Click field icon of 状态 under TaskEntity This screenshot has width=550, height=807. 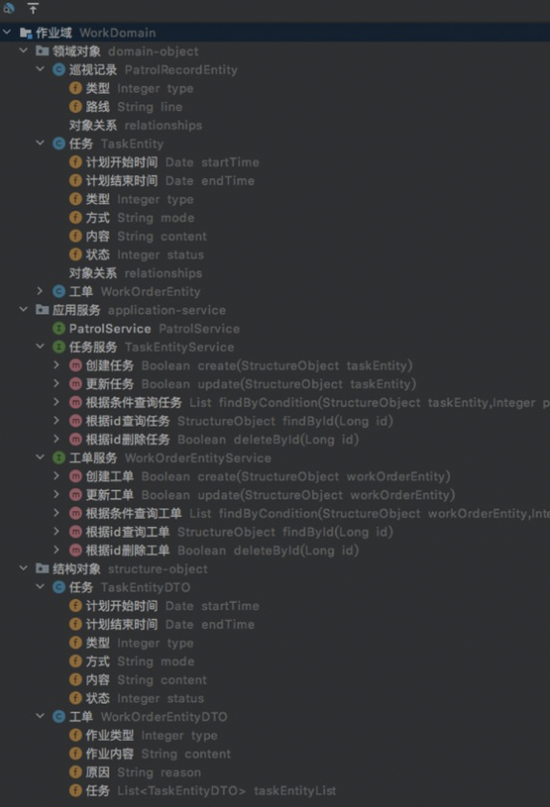point(76,254)
